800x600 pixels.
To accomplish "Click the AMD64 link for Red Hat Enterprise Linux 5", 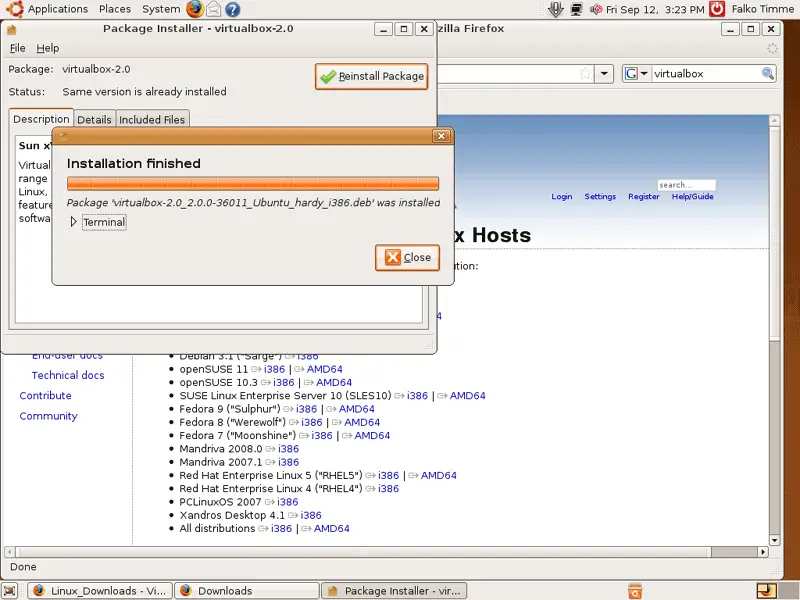I will [x=438, y=476].
